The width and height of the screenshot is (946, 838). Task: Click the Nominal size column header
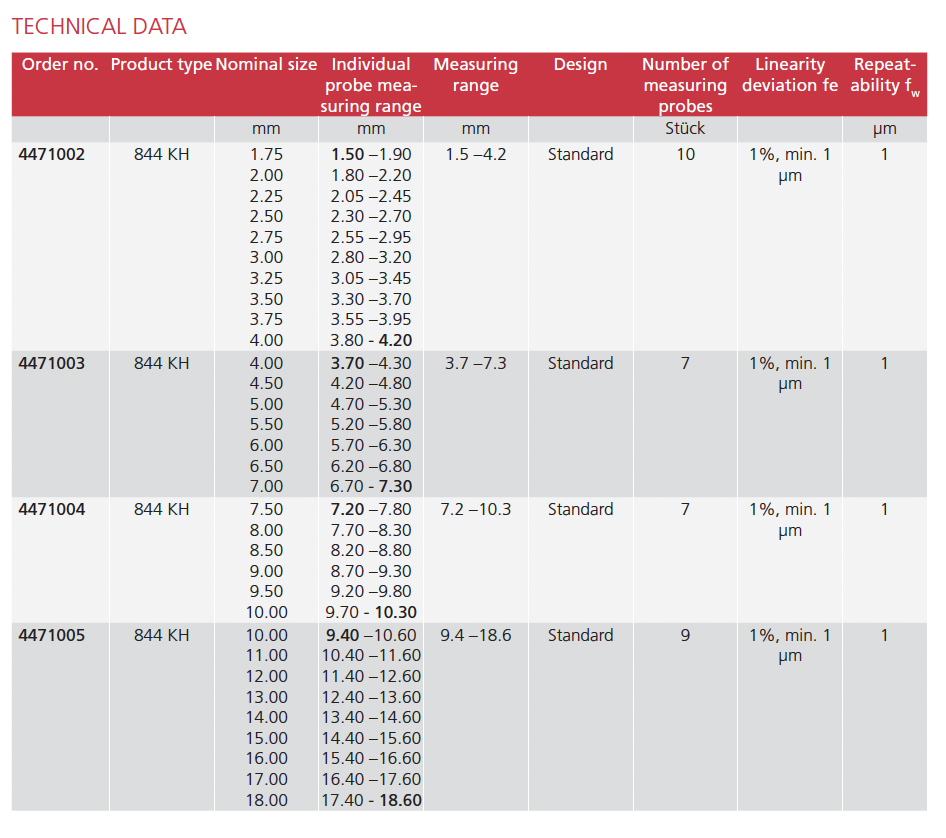[x=266, y=65]
